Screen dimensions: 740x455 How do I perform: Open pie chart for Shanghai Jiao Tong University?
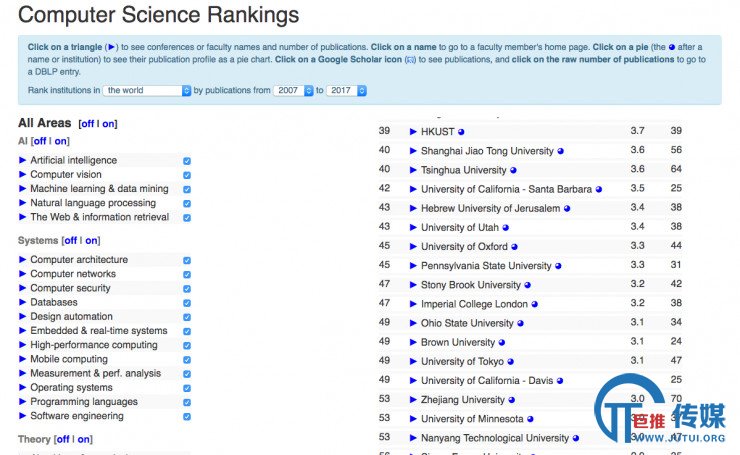click(560, 152)
